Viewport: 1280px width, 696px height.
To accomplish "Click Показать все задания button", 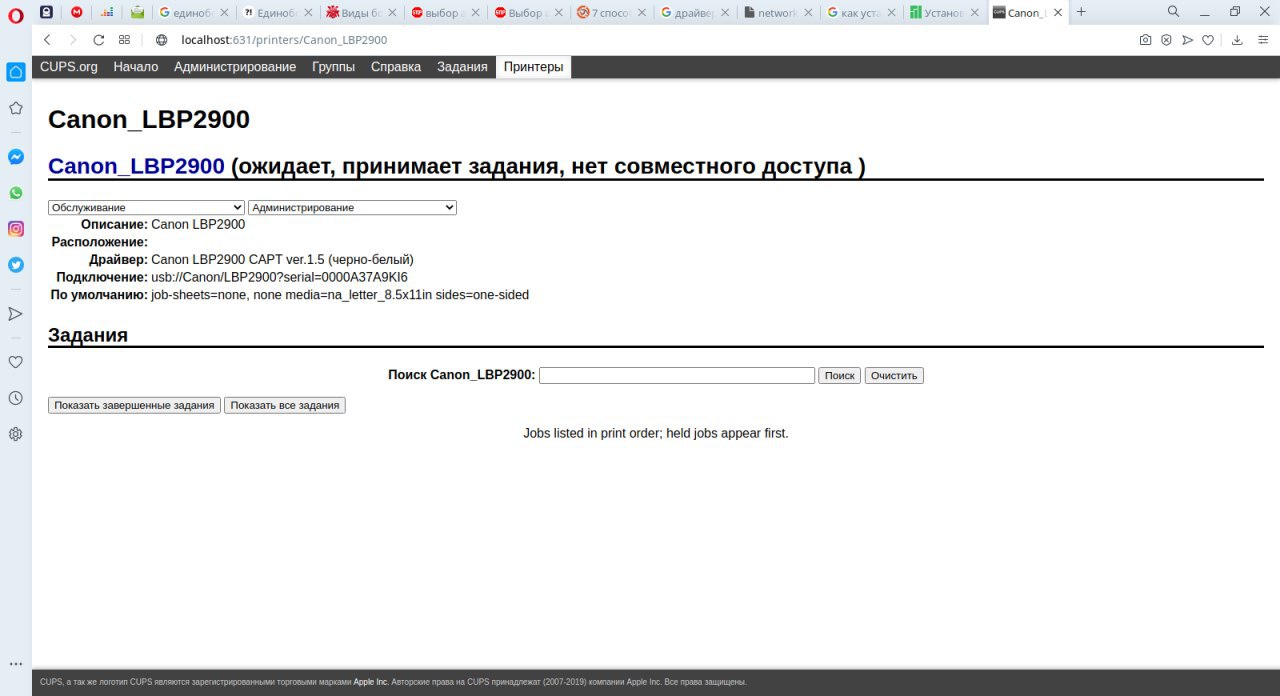I will 285,405.
